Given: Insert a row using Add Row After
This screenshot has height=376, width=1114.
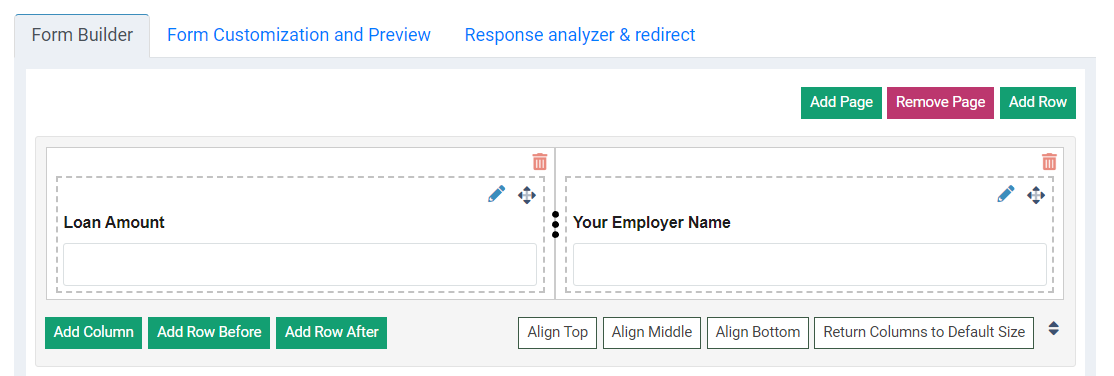Looking at the screenshot, I should (331, 333).
